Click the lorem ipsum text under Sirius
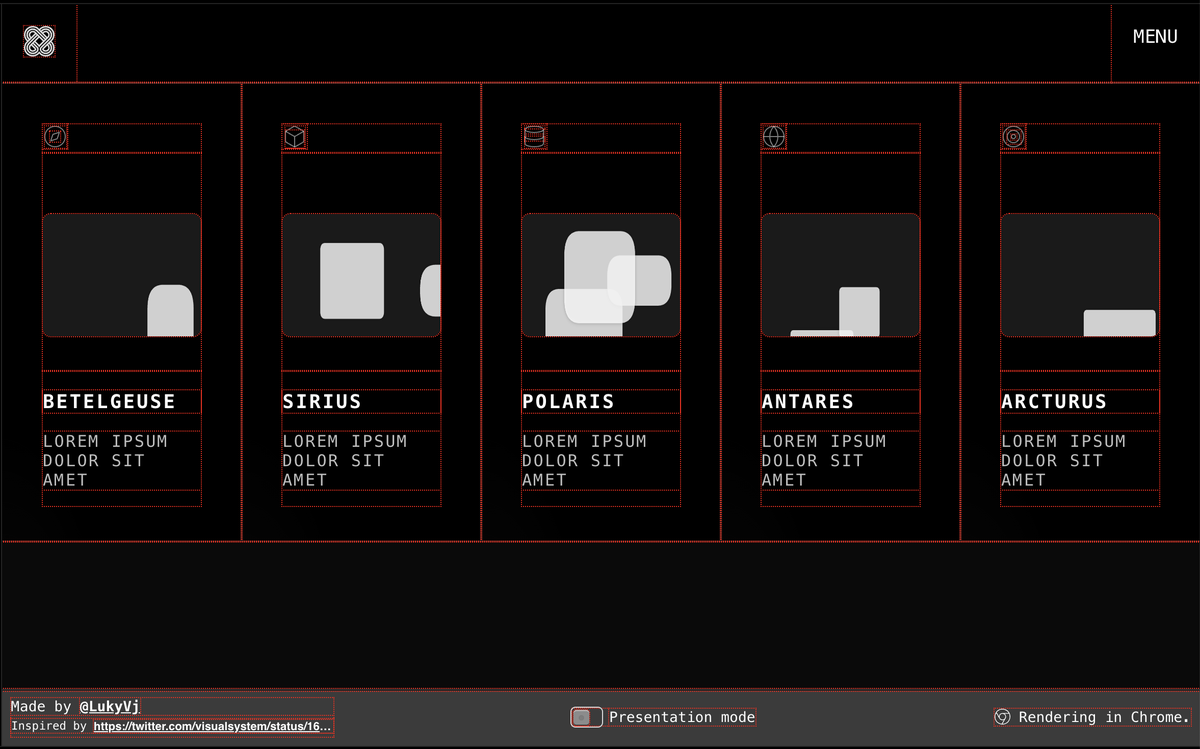The width and height of the screenshot is (1200, 749). click(345, 460)
